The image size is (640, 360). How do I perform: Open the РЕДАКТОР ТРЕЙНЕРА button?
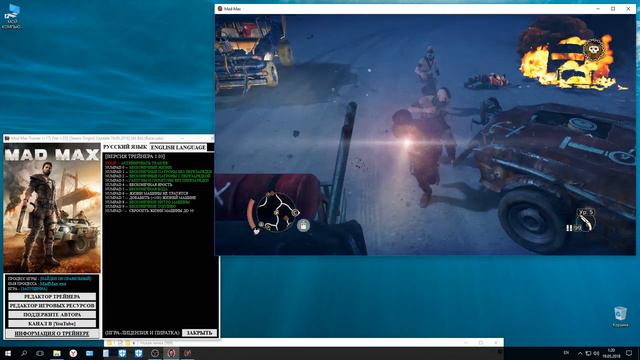click(x=52, y=297)
